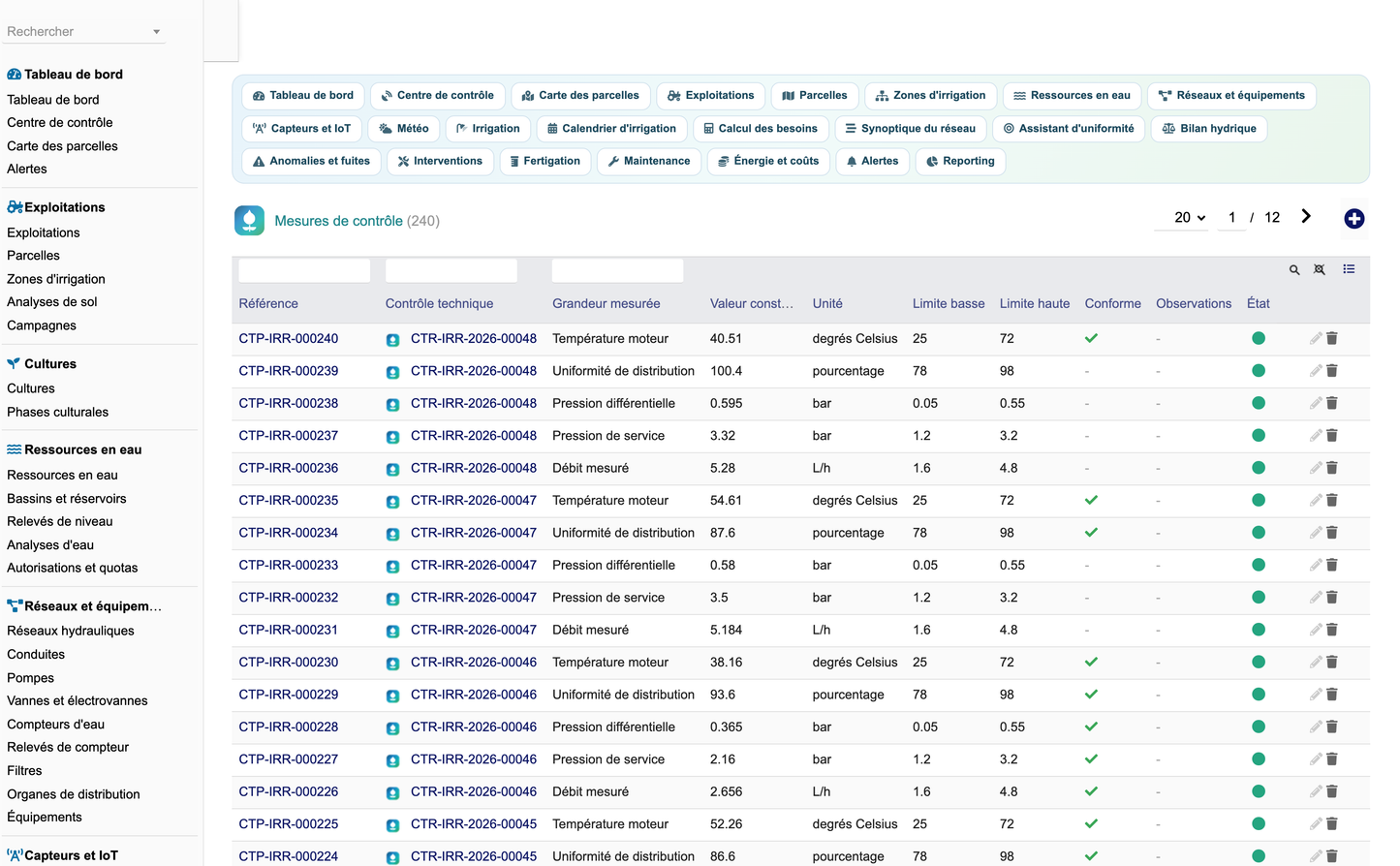Open the Rechercher dropdown in sidebar
This screenshot has height=866, width=1400.
pyautogui.click(x=83, y=31)
